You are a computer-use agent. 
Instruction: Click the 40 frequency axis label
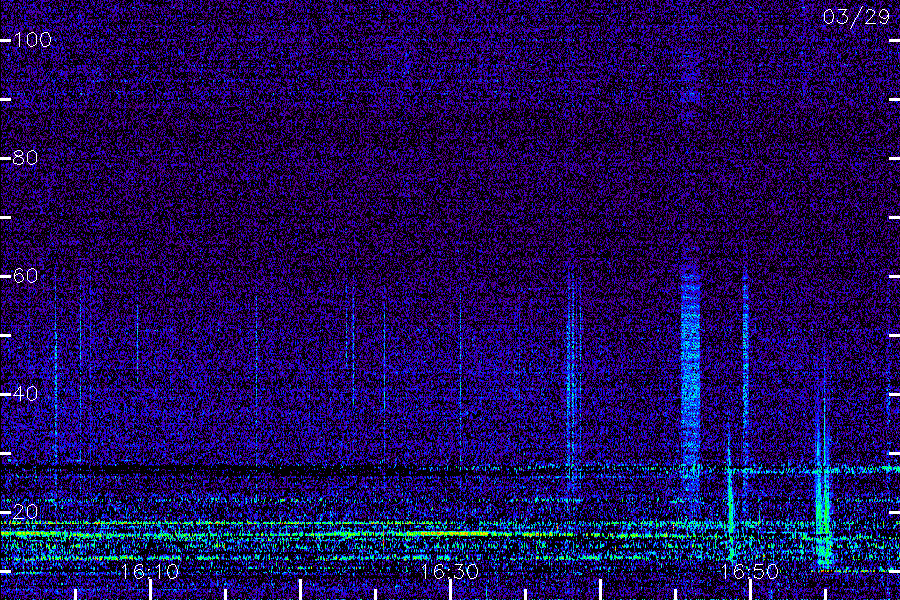point(25,393)
